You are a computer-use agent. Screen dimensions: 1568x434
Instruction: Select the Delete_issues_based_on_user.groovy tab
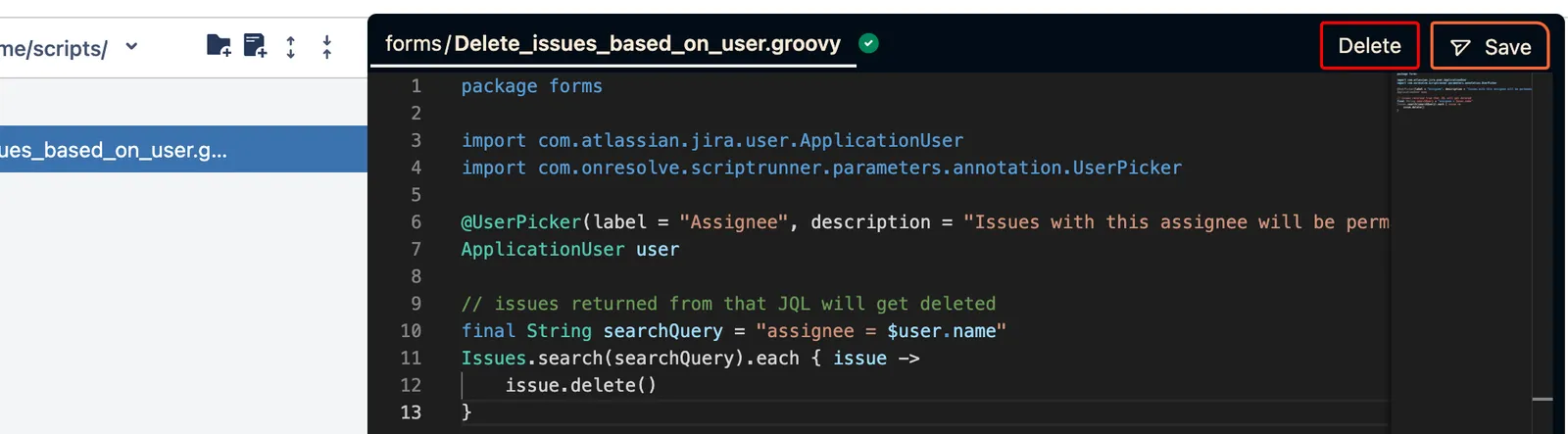coord(612,44)
